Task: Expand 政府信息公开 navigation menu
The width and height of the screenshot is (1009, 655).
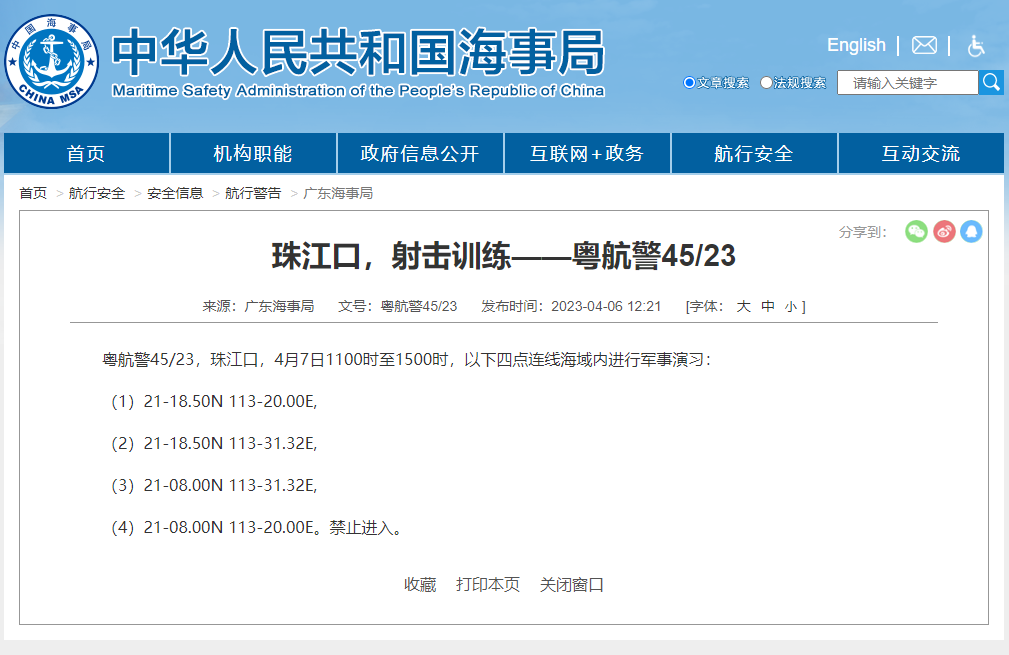Action: [420, 154]
